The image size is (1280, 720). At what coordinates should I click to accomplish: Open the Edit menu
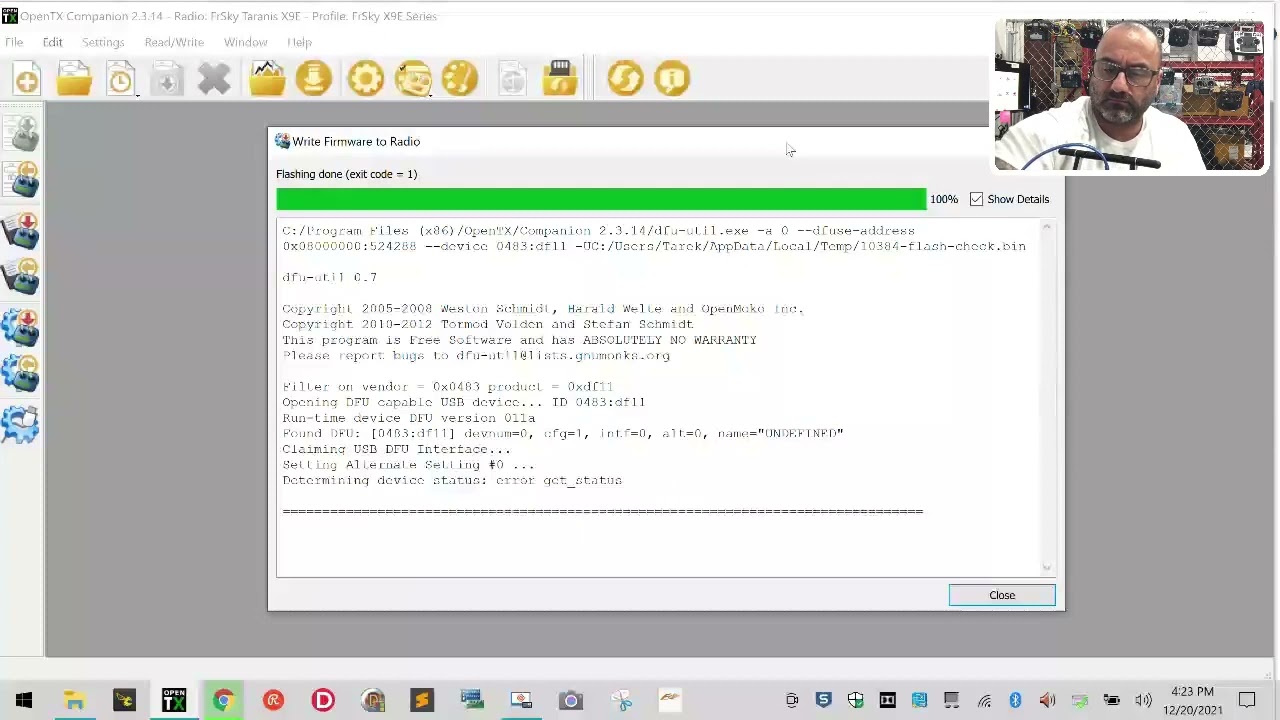click(x=52, y=42)
